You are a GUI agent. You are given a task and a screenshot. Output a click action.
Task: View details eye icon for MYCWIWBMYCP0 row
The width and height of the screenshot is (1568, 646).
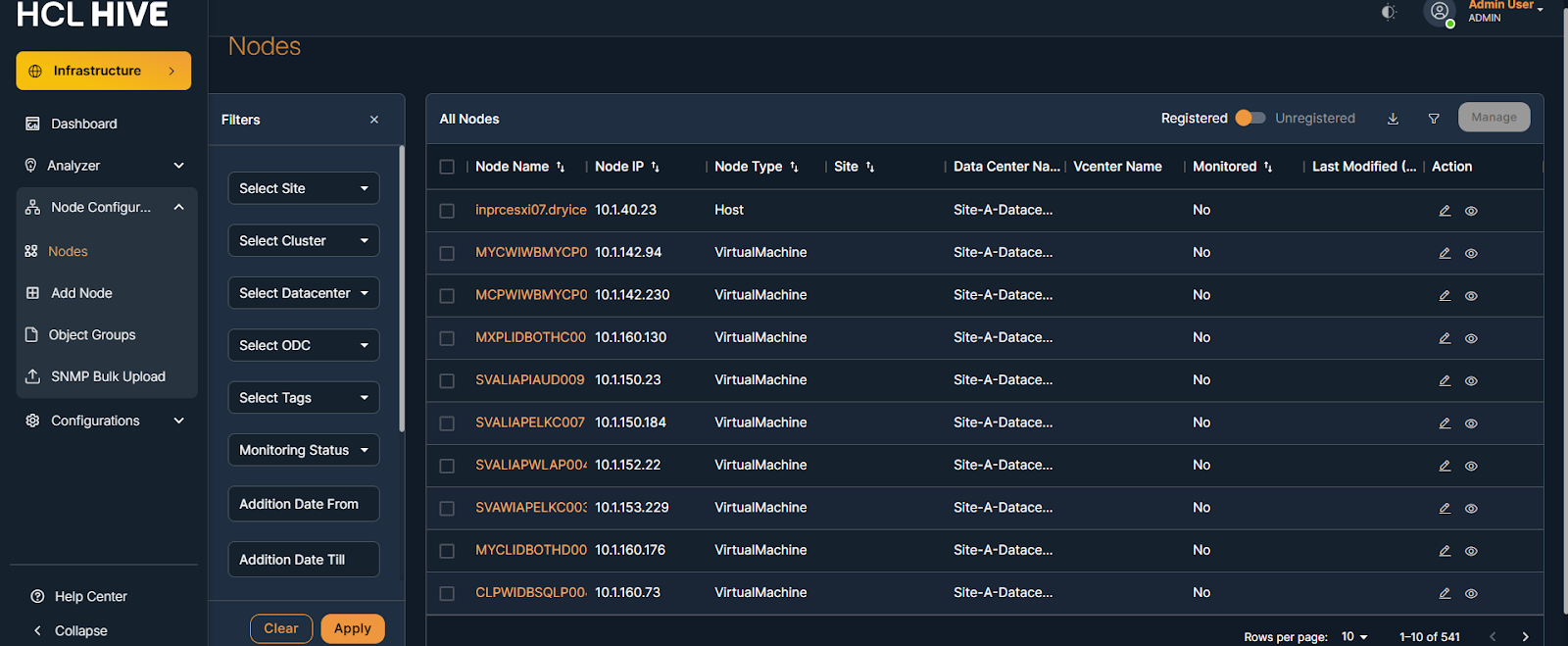click(1471, 253)
